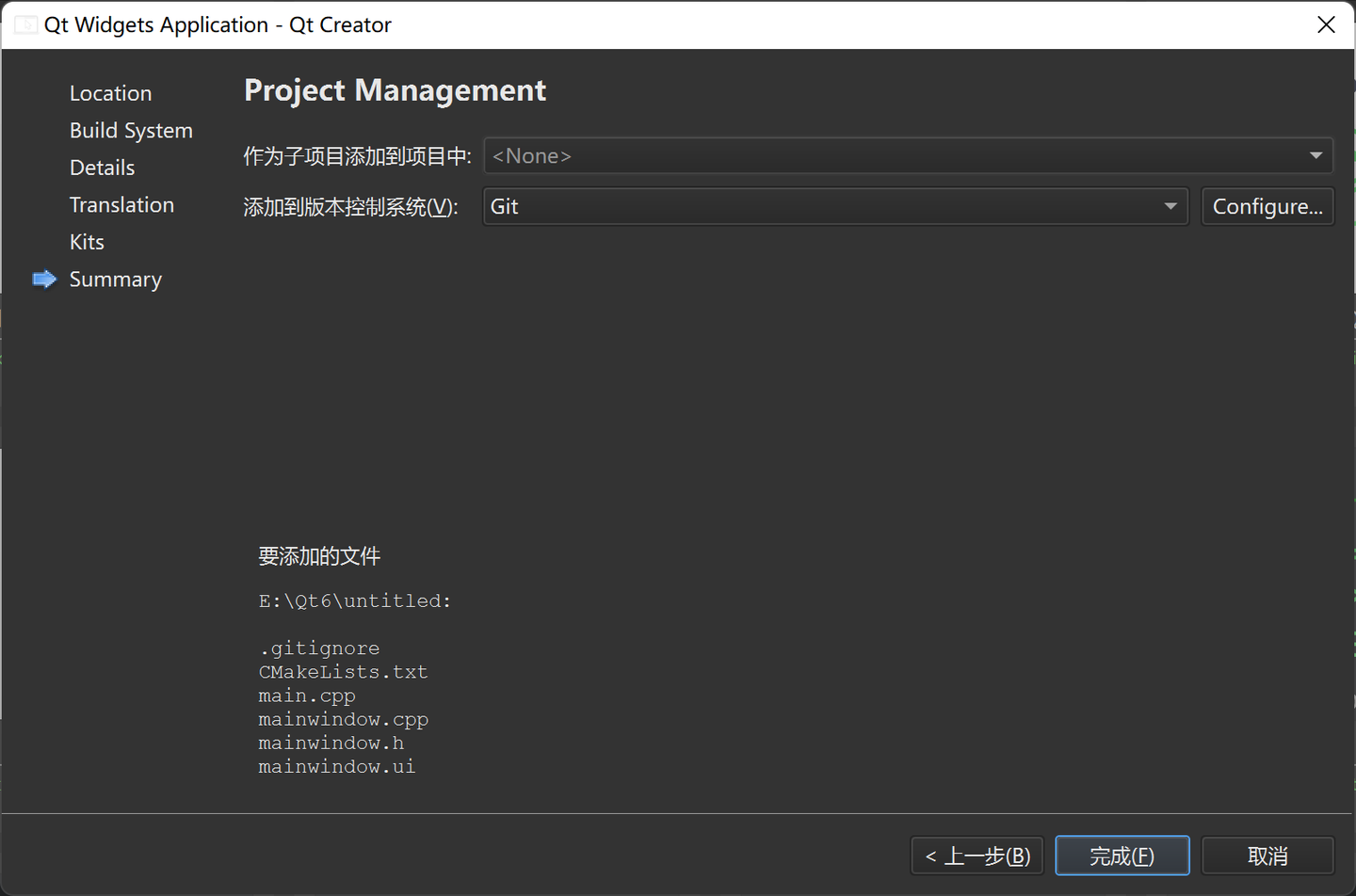This screenshot has width=1356, height=896.
Task: Click the mainwindow.ui filename
Action: pyautogui.click(x=336, y=765)
